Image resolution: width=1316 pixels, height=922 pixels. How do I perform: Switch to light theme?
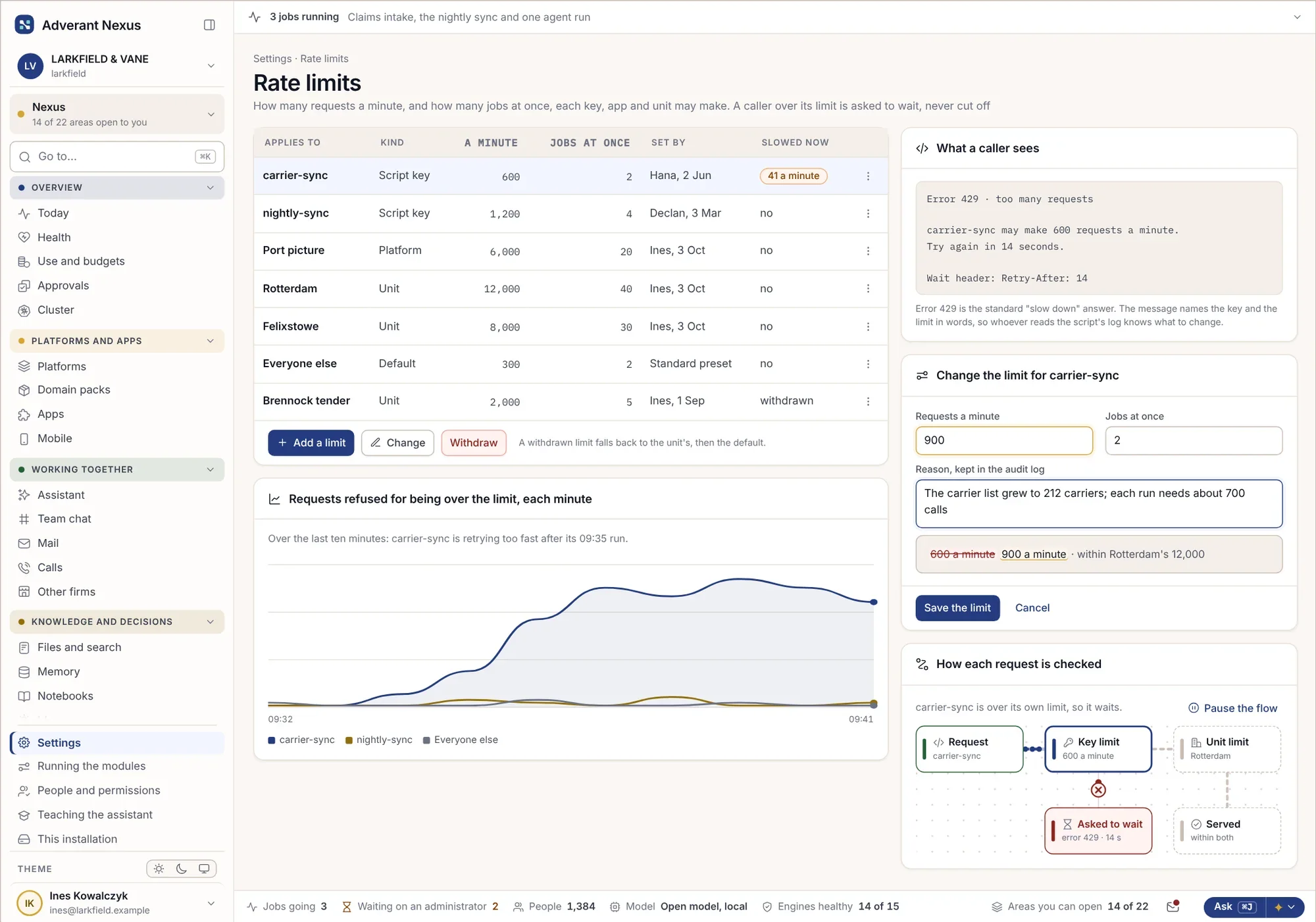pyautogui.click(x=159, y=869)
